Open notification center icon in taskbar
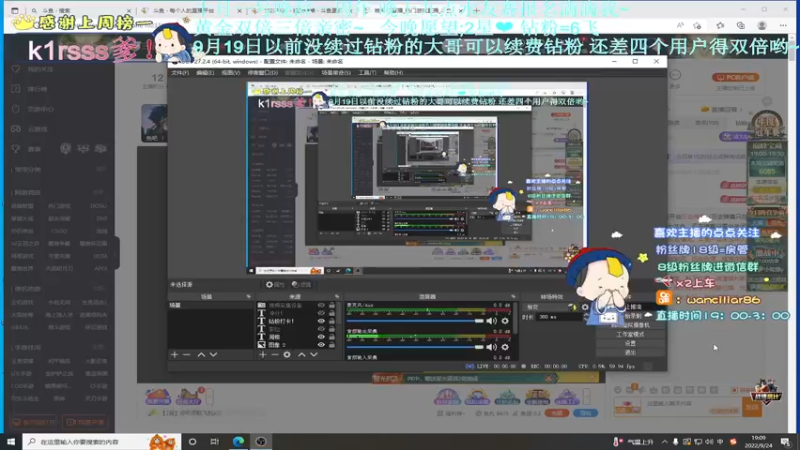 [x=786, y=441]
